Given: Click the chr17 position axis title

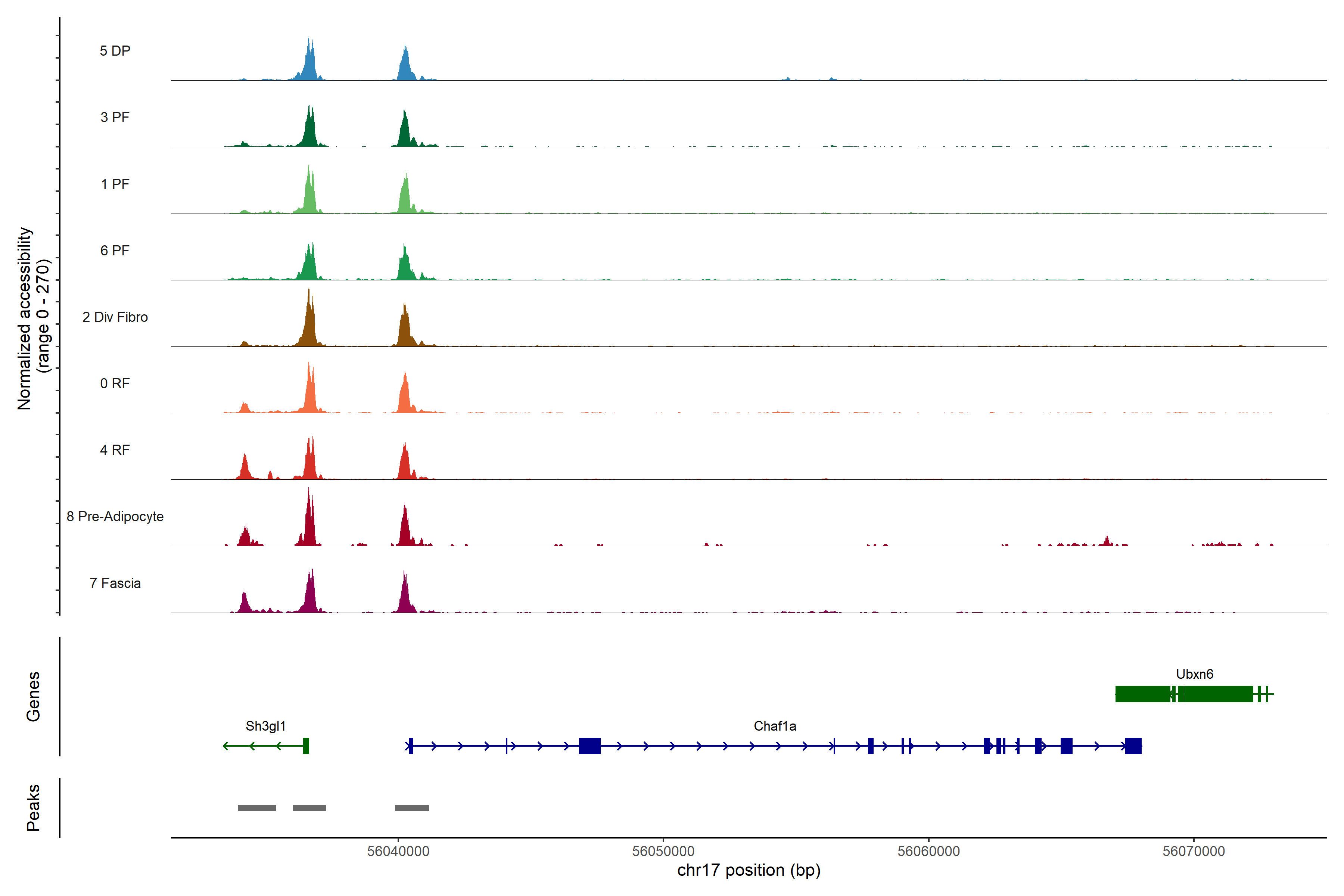Looking at the screenshot, I should (x=749, y=870).
